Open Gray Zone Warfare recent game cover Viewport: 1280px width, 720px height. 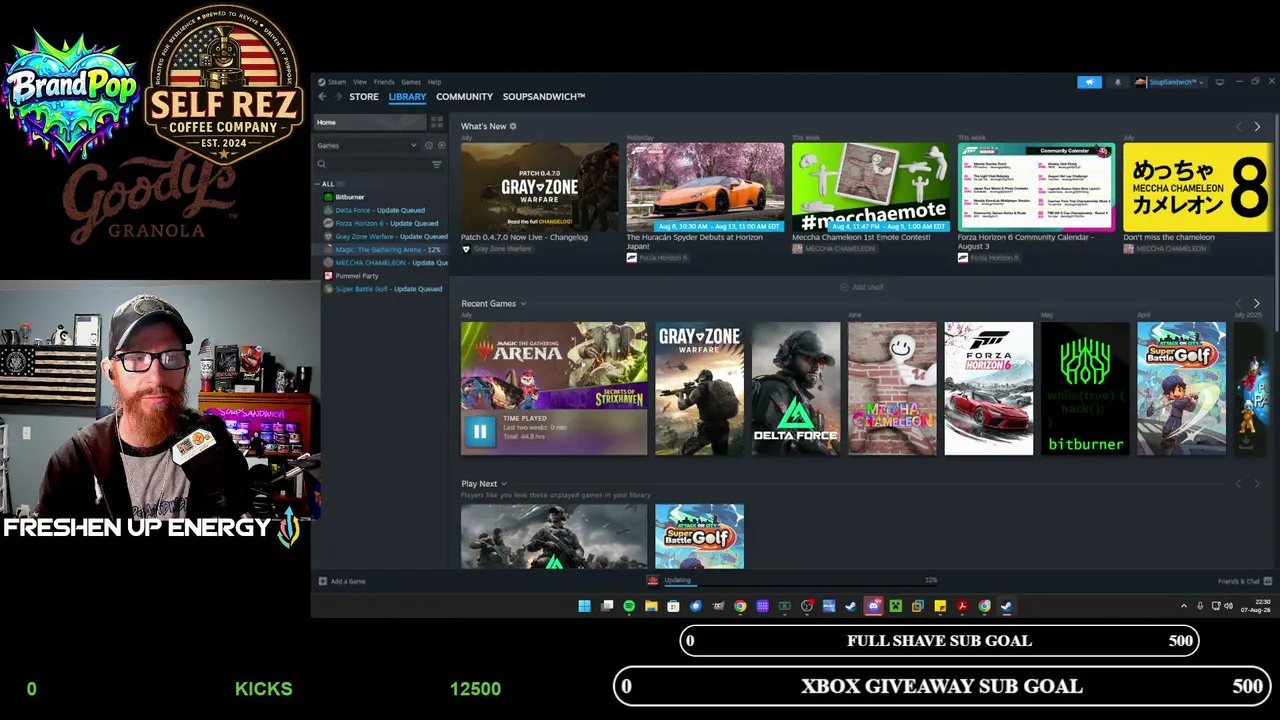tap(699, 389)
